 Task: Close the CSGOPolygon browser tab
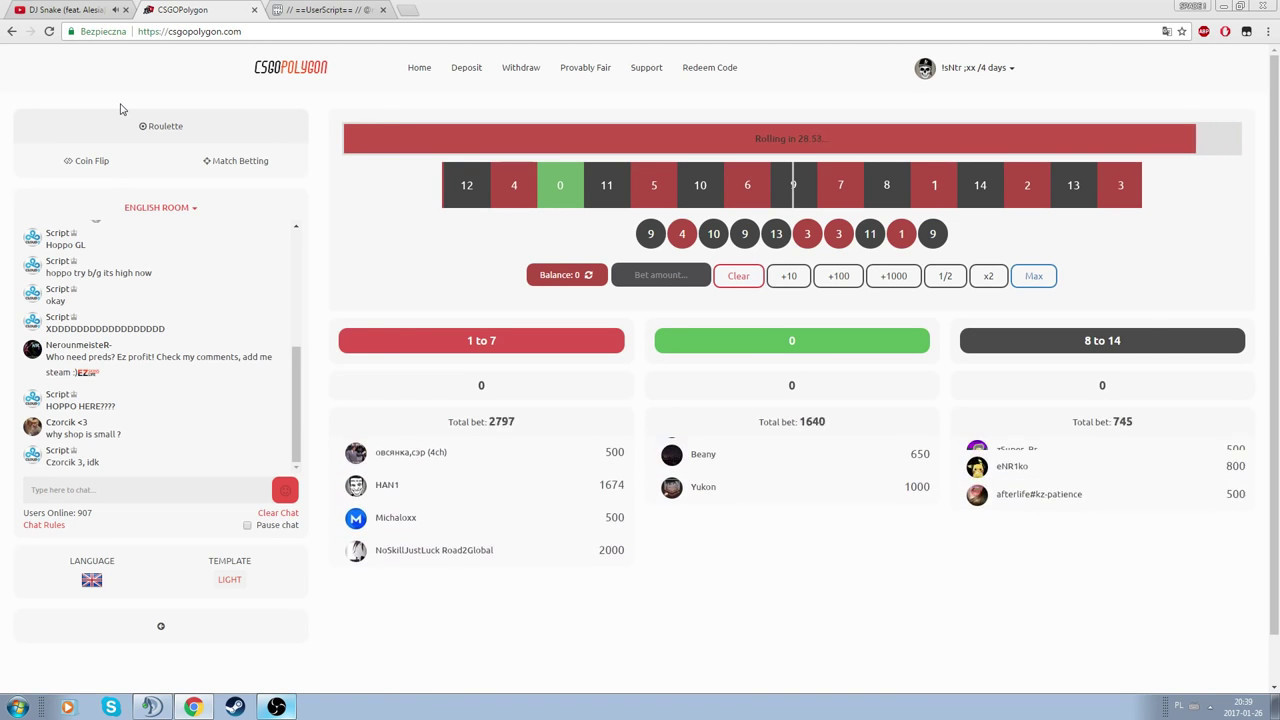point(254,10)
